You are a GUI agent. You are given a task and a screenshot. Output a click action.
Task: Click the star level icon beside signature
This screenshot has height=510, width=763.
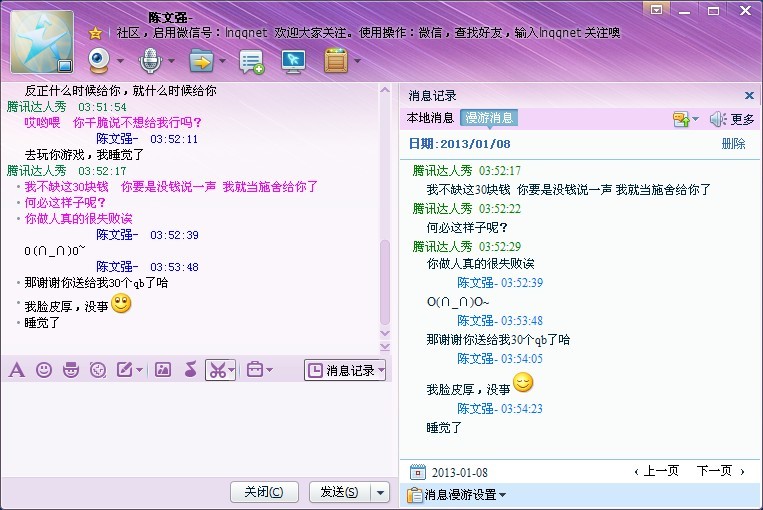pos(95,33)
